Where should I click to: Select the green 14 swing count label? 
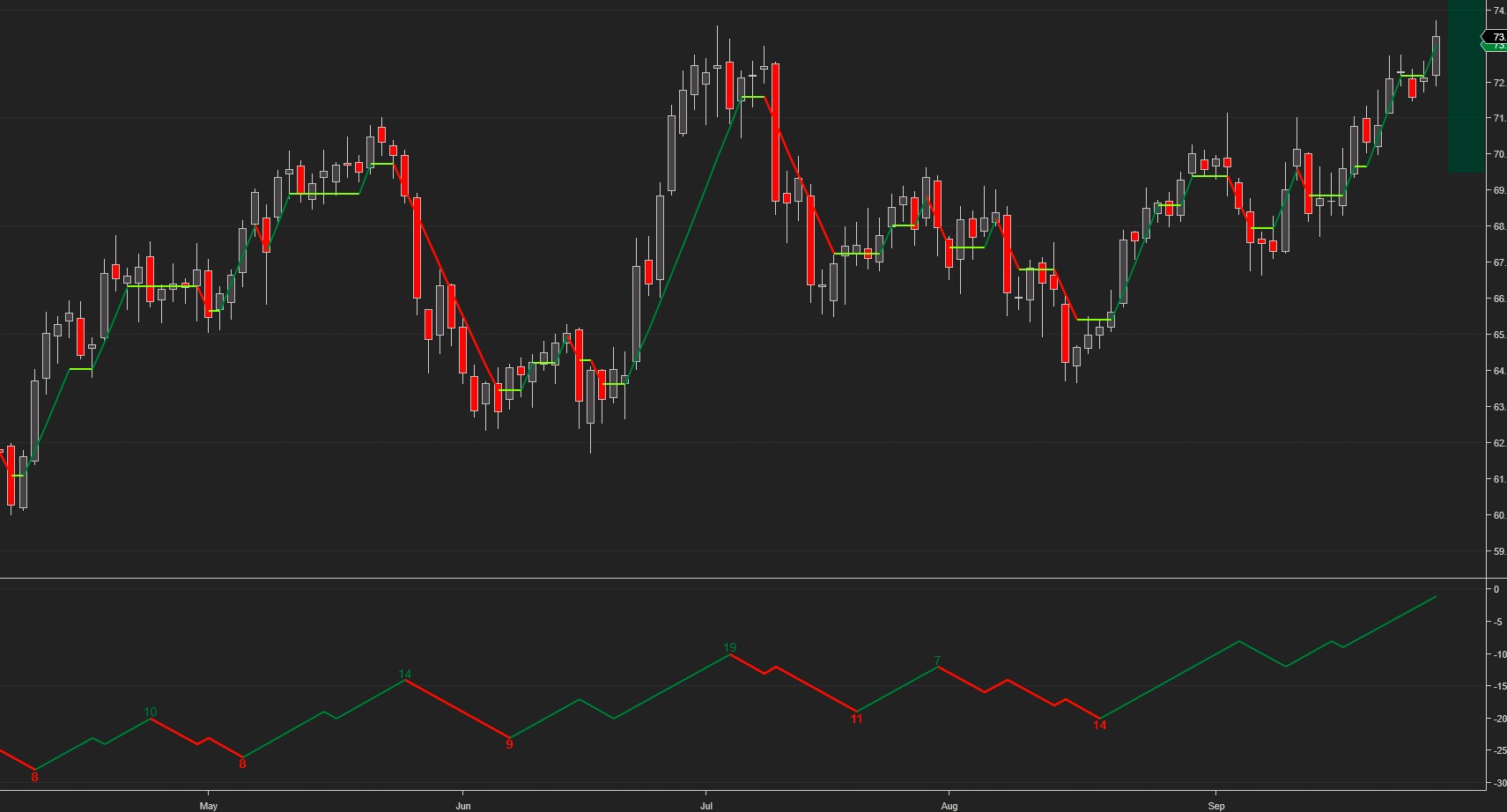click(405, 675)
